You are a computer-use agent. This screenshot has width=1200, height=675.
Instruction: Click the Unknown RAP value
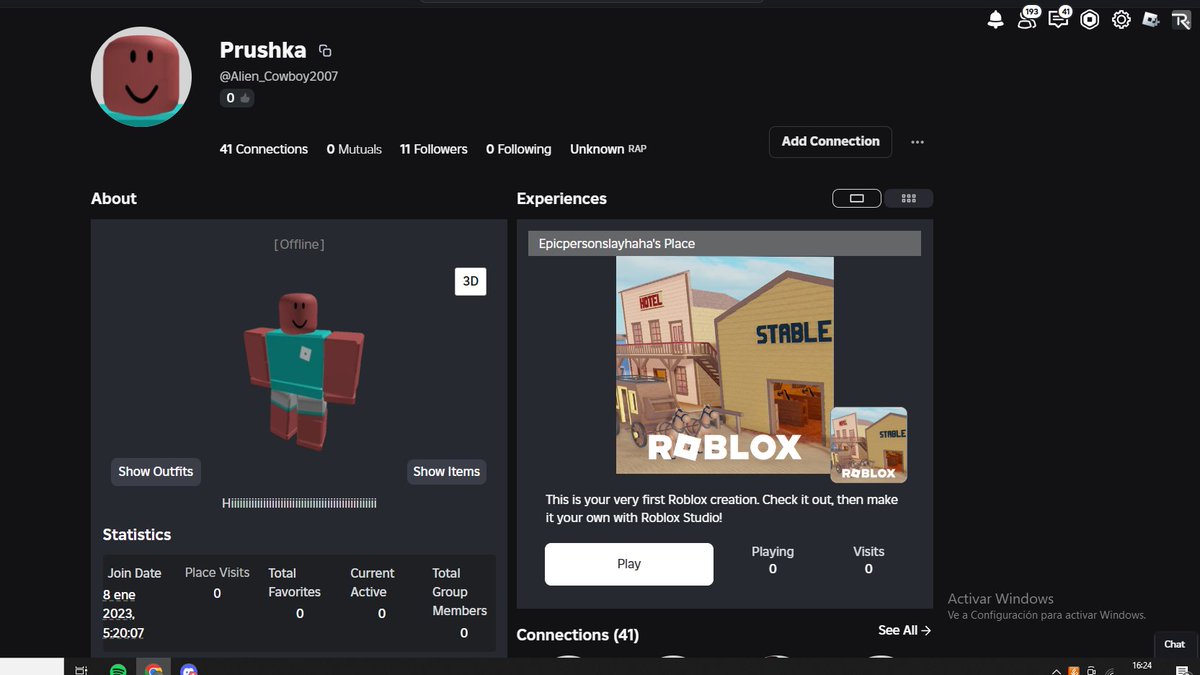pos(608,149)
